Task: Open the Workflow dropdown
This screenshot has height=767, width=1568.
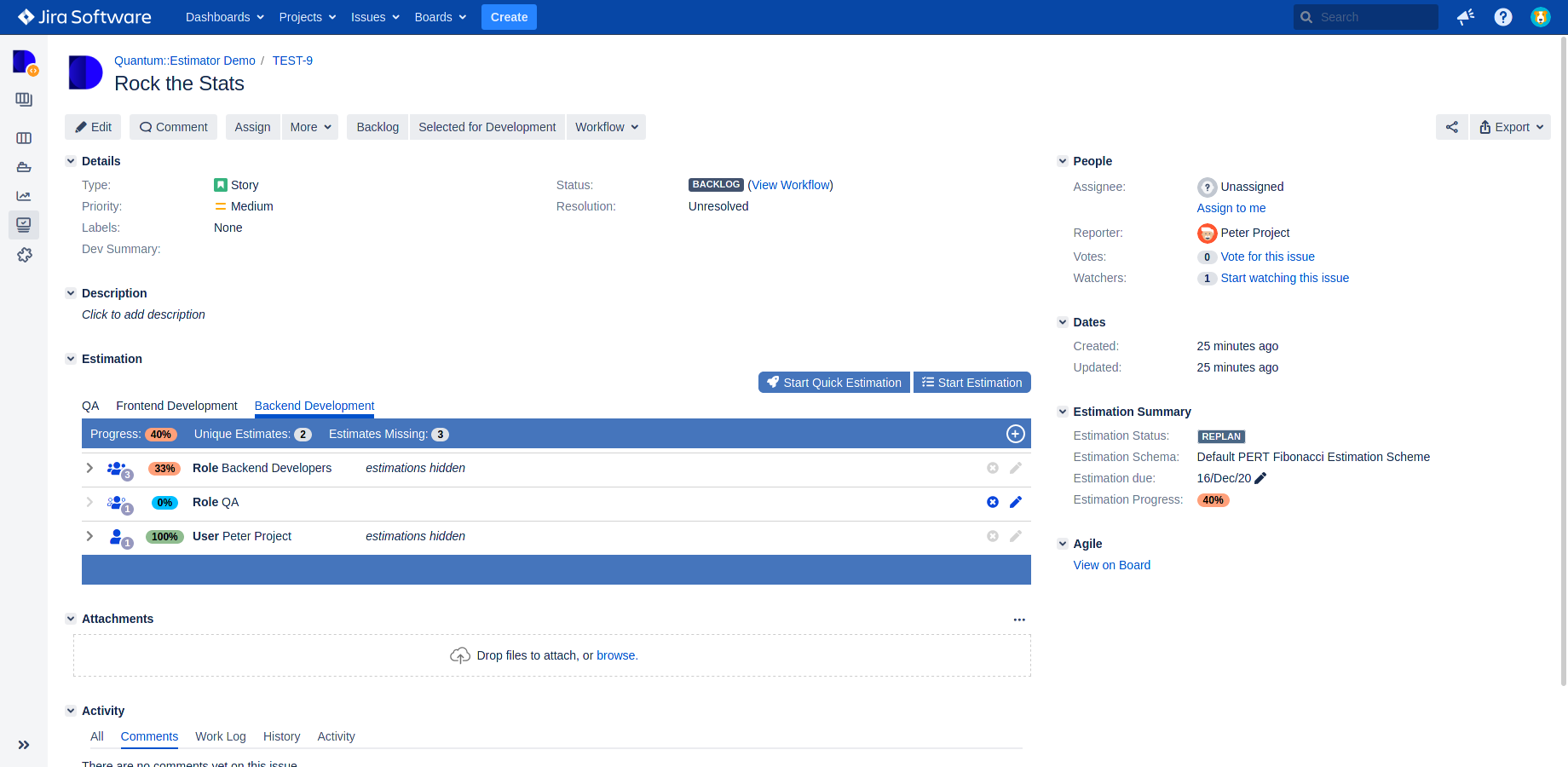Action: (x=606, y=127)
